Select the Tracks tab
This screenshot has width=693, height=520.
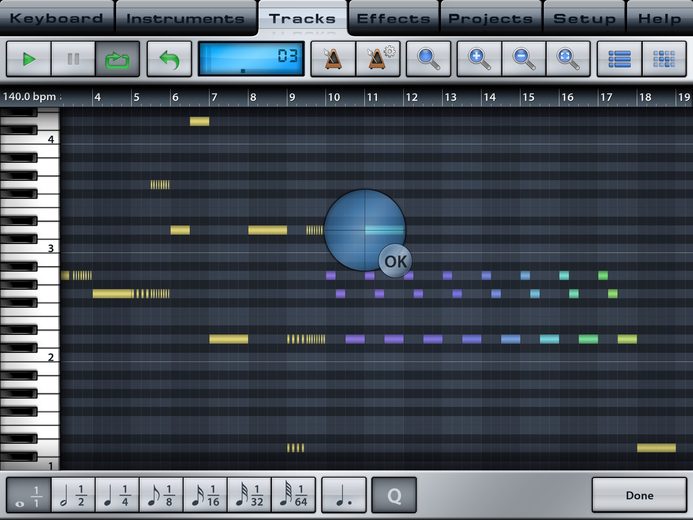[x=302, y=19]
